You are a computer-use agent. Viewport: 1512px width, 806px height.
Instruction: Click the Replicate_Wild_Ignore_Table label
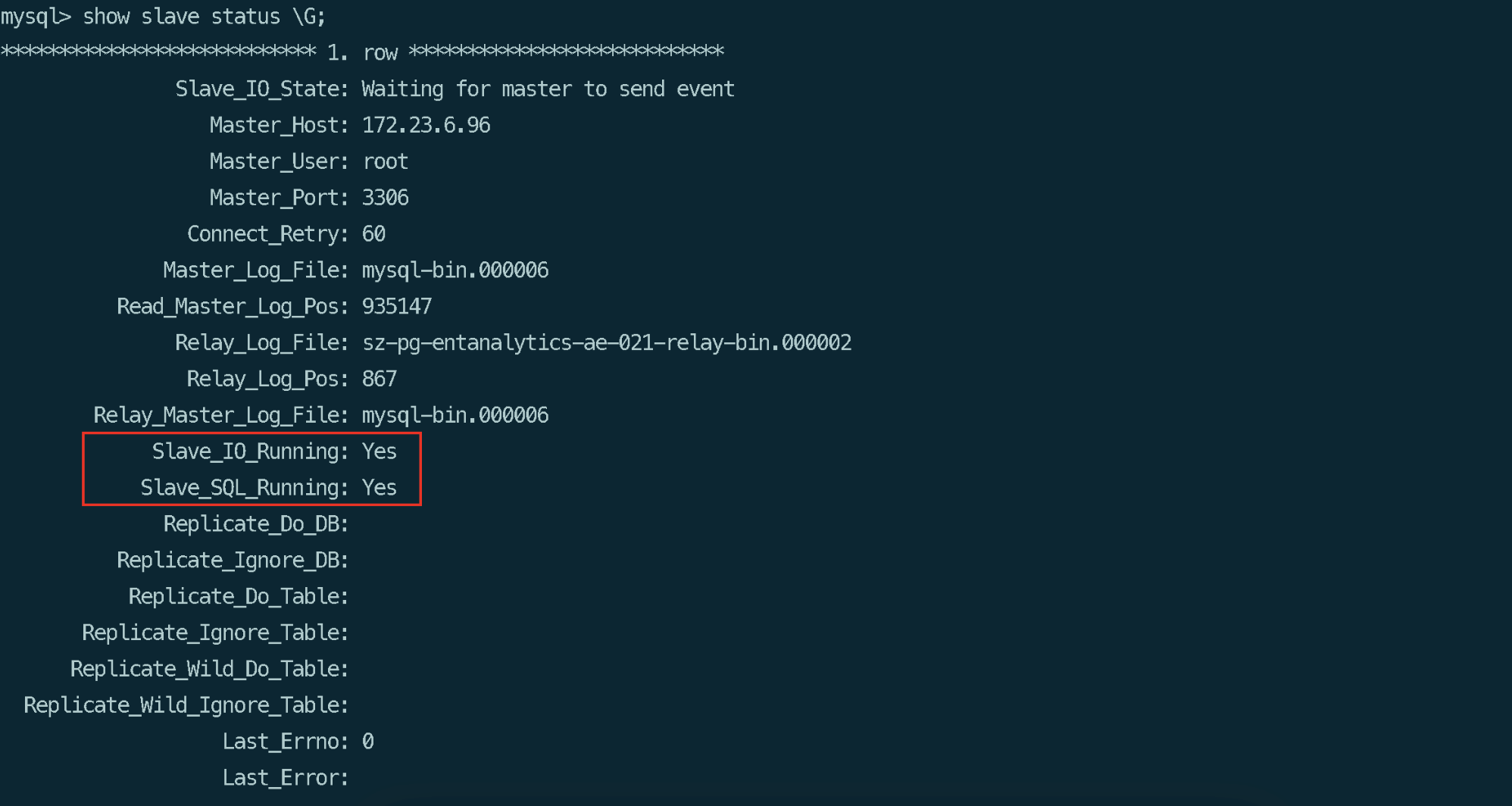(186, 705)
